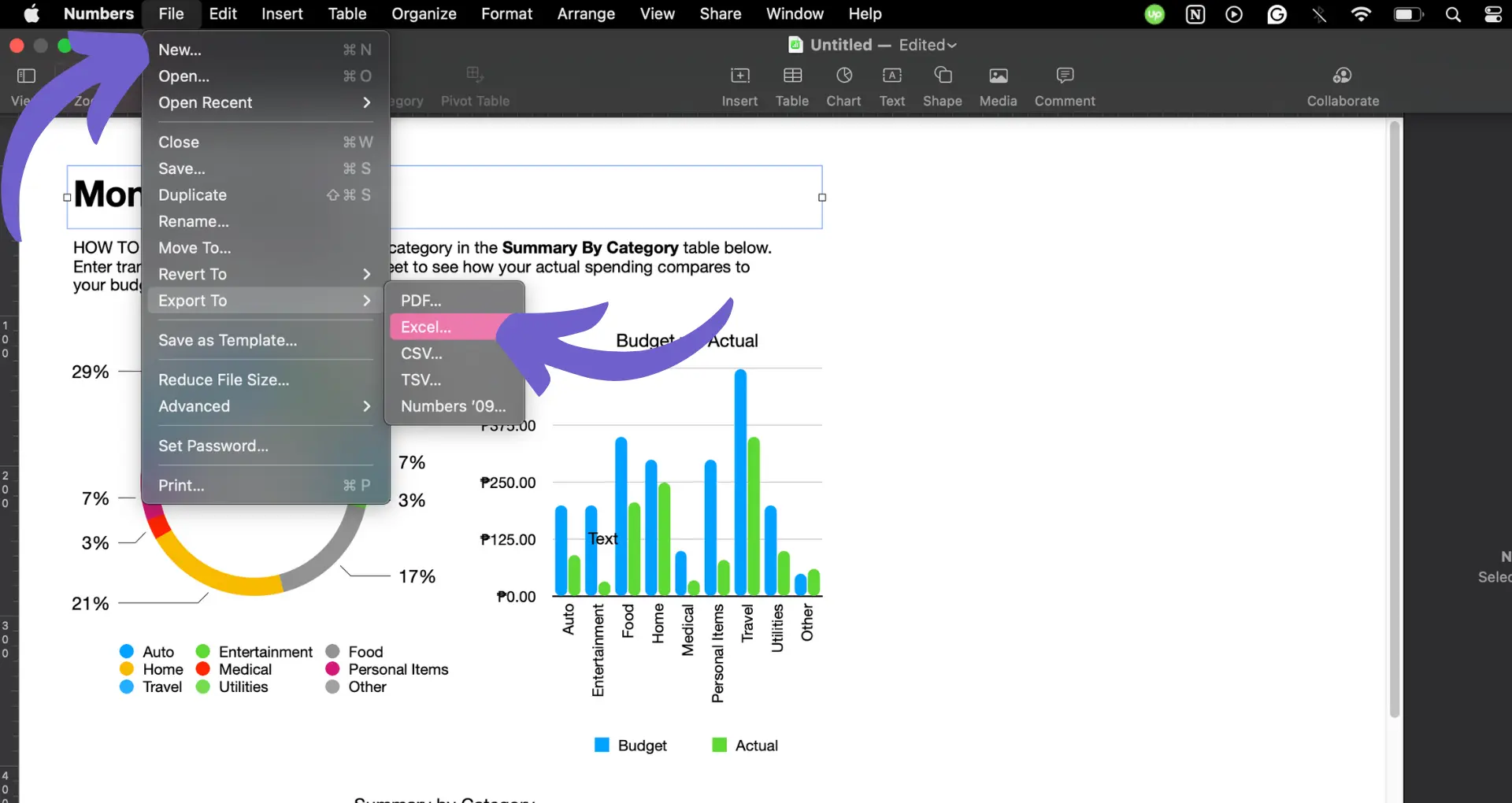Open the Edit menu
Image resolution: width=1512 pixels, height=803 pixels.
223,13
